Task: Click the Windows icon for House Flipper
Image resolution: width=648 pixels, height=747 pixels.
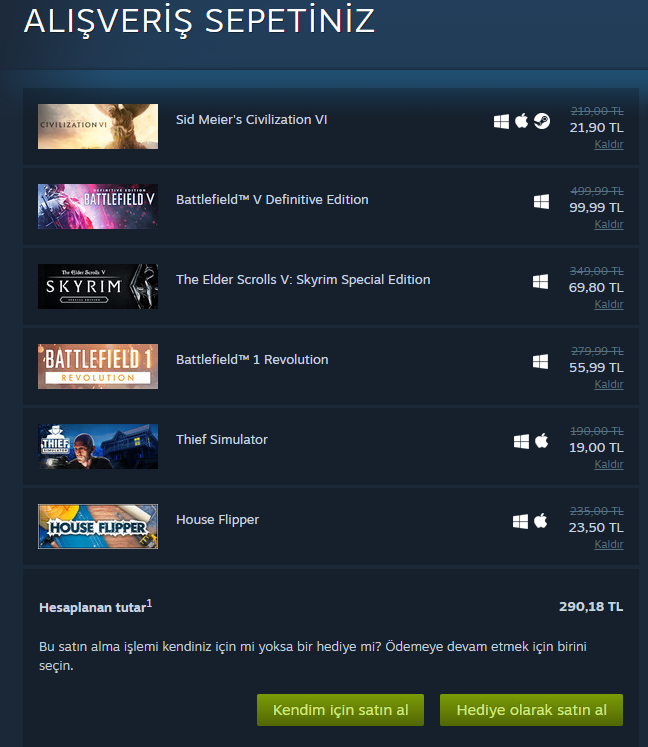Action: pyautogui.click(x=520, y=522)
